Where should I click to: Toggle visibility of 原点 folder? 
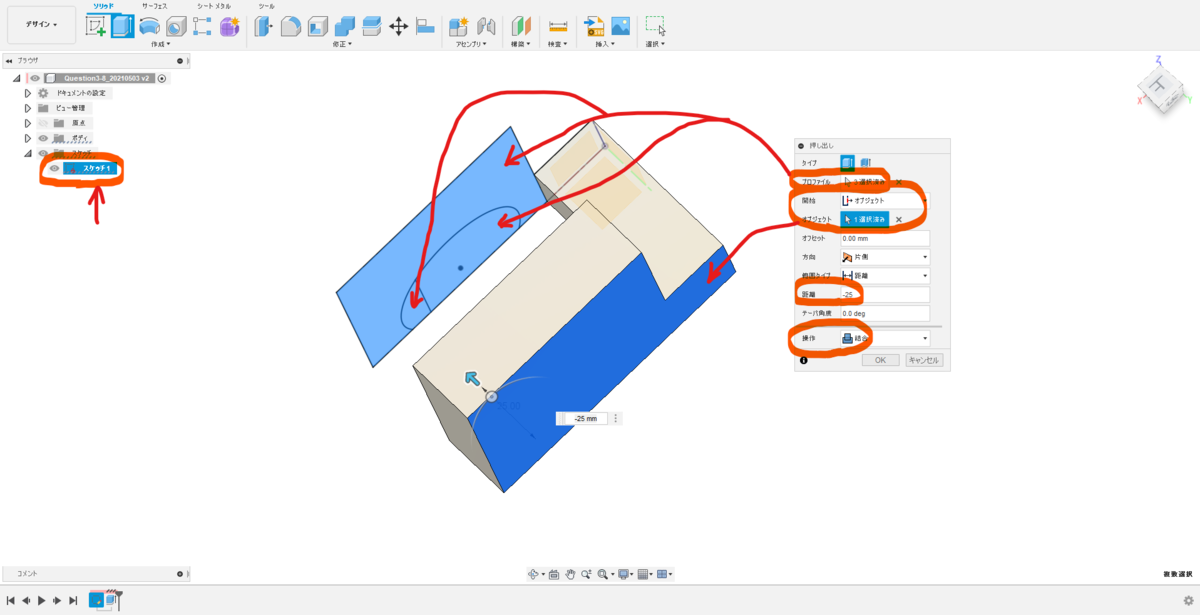(43, 123)
